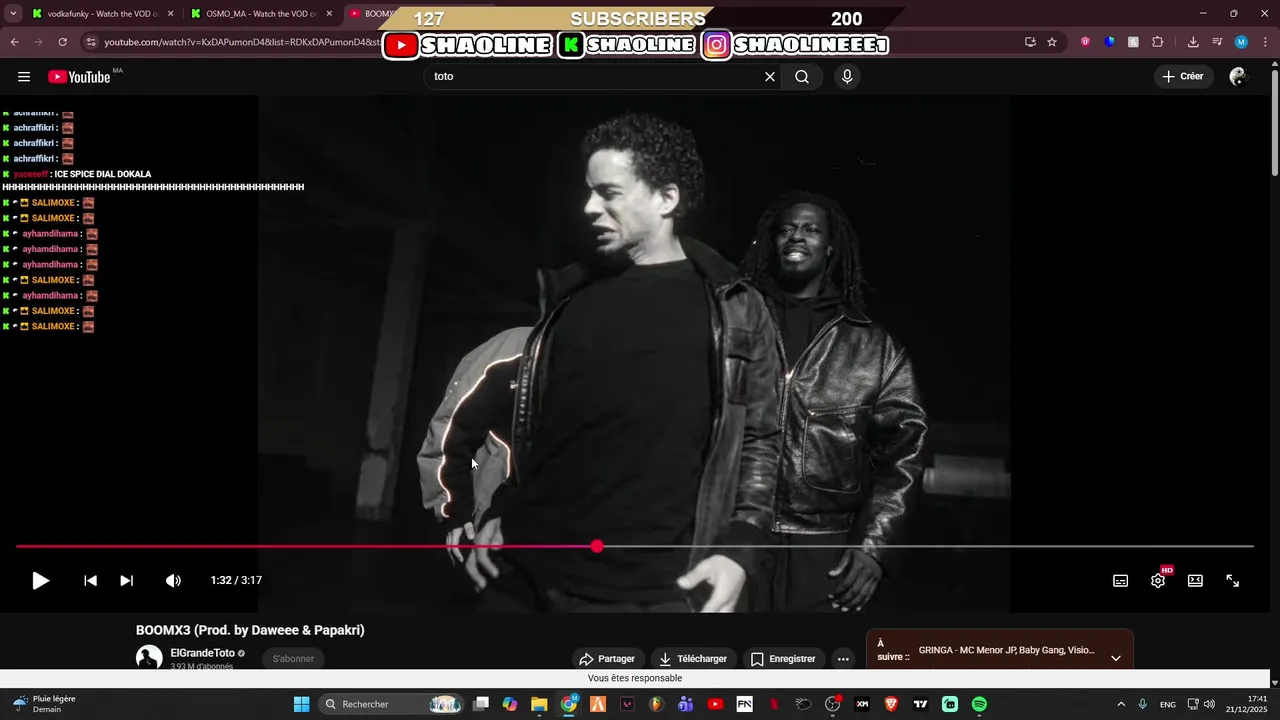The height and width of the screenshot is (720, 1280).
Task: Play the video
Action: pos(40,580)
